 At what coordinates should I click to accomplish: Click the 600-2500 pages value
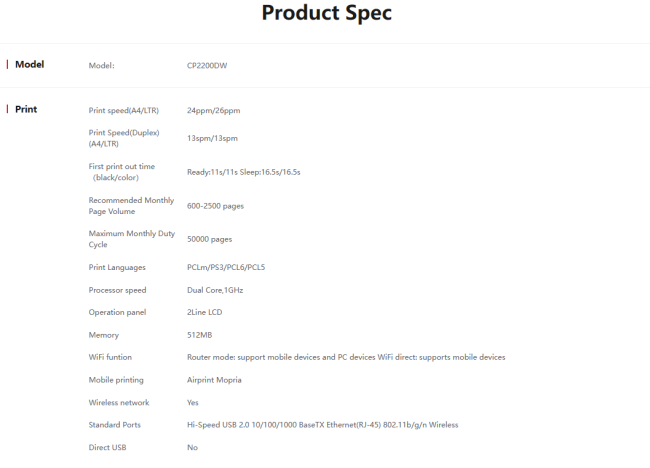tap(215, 206)
